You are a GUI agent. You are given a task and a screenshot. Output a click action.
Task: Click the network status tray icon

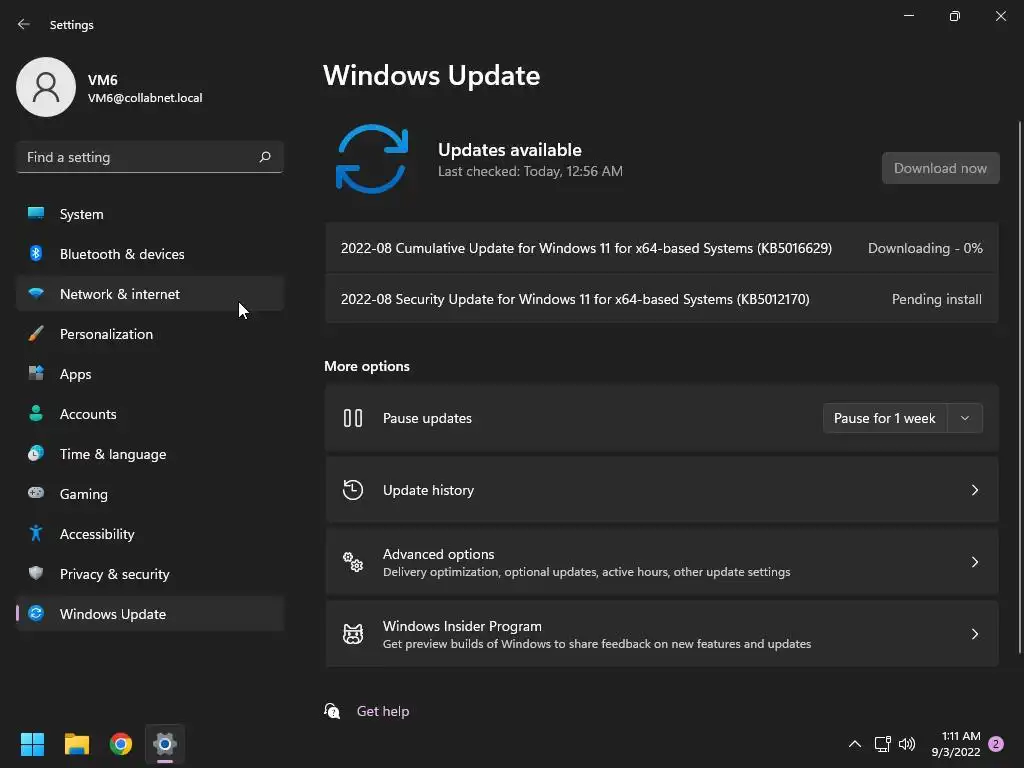tap(882, 744)
